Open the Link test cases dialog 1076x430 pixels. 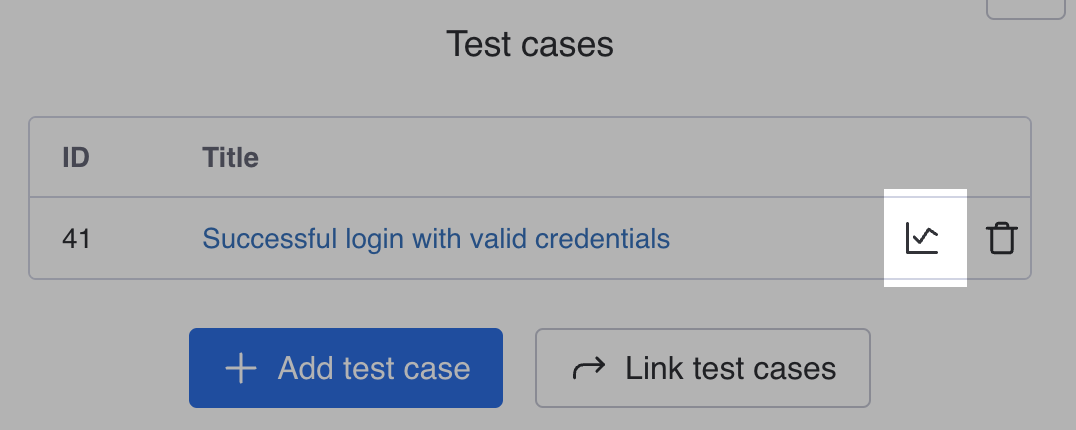coord(703,368)
